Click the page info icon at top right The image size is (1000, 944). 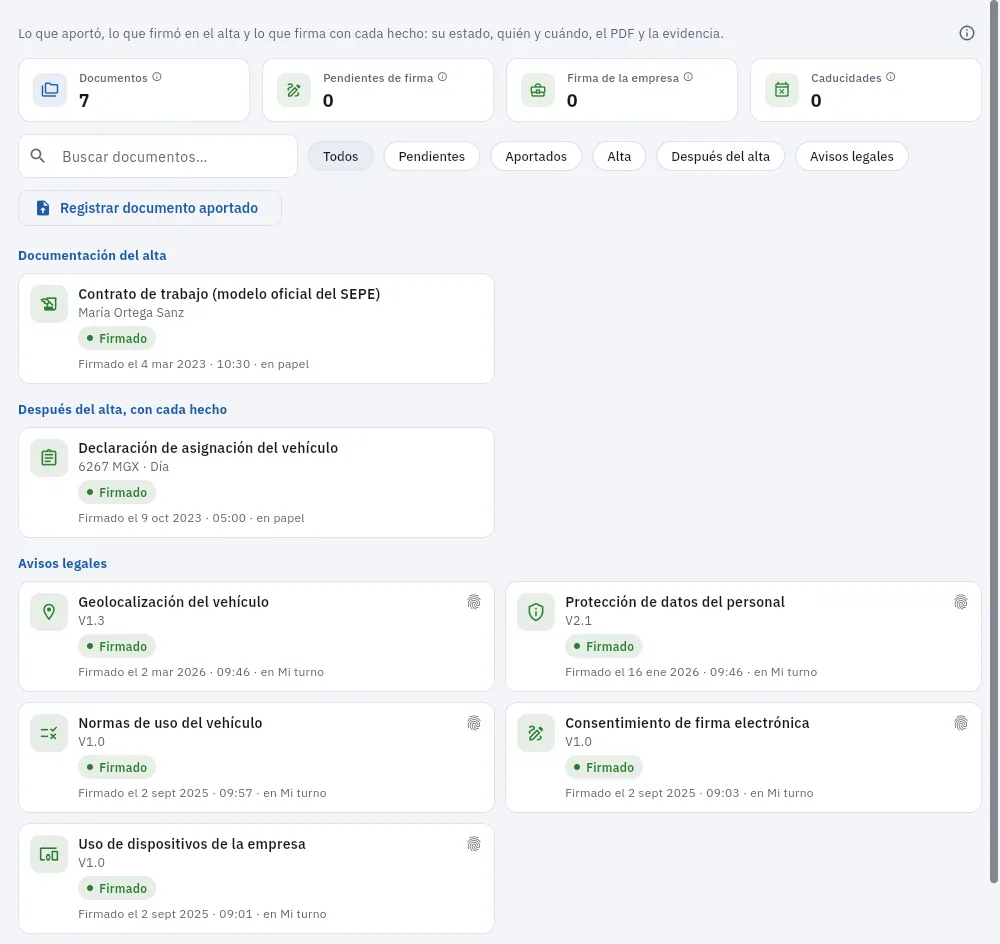967,33
